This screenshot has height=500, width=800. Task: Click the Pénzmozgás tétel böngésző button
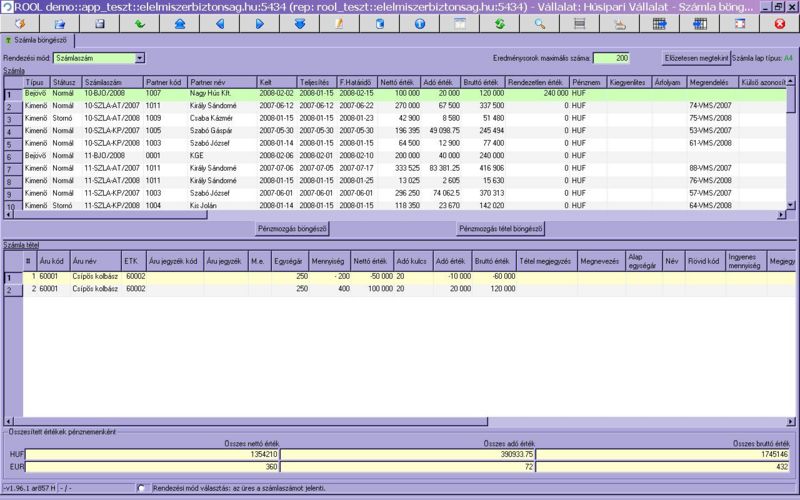coord(500,228)
